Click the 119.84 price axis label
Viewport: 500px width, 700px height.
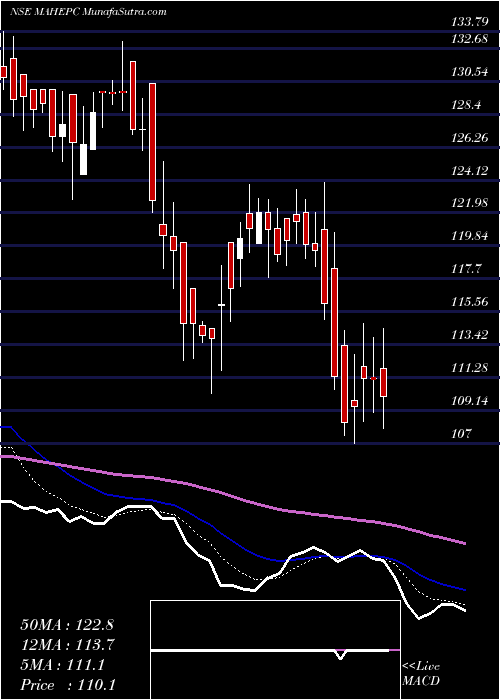(x=470, y=236)
